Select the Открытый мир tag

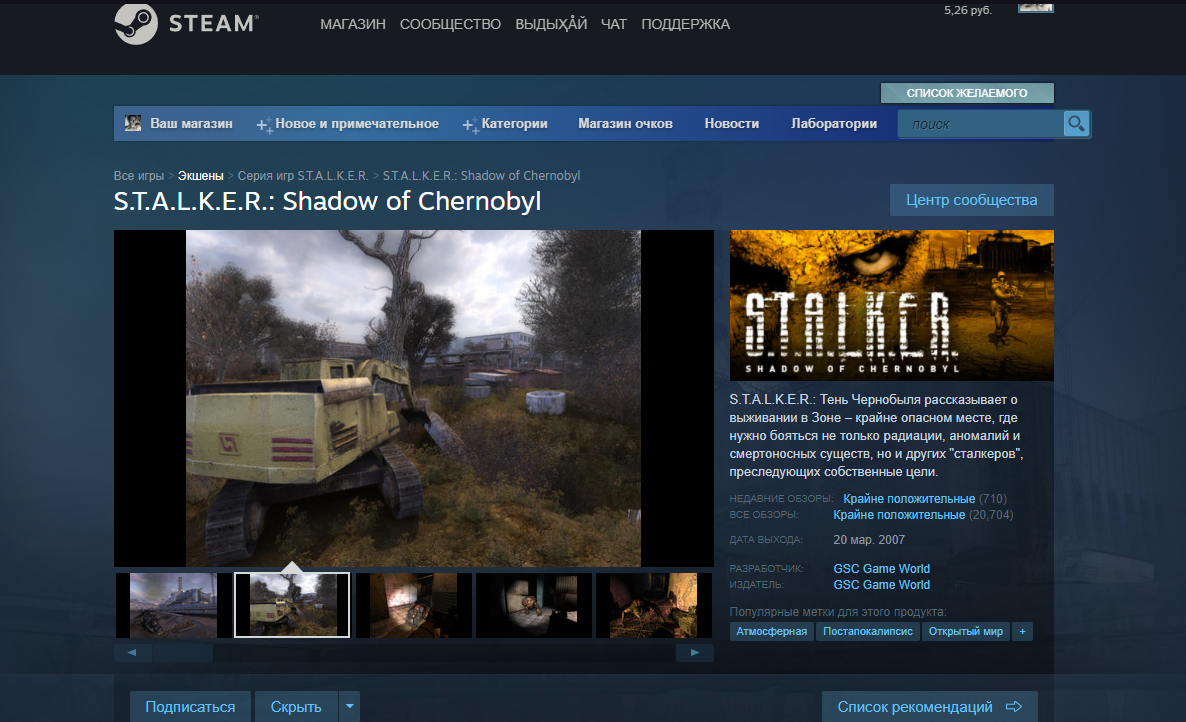pos(965,631)
